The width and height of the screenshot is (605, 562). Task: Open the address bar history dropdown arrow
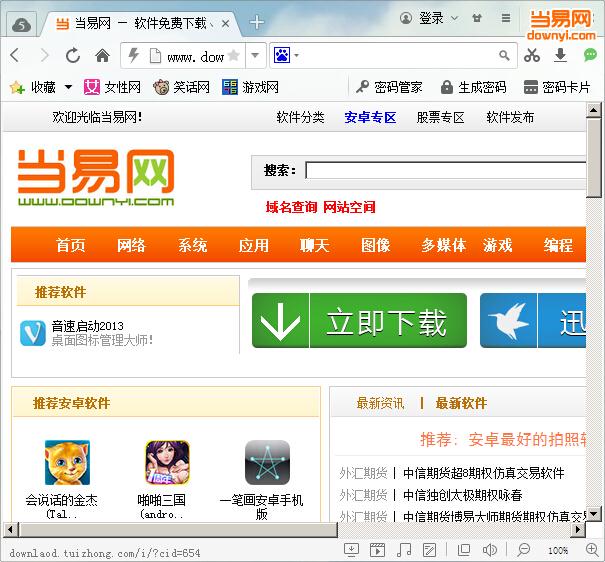click(x=255, y=56)
